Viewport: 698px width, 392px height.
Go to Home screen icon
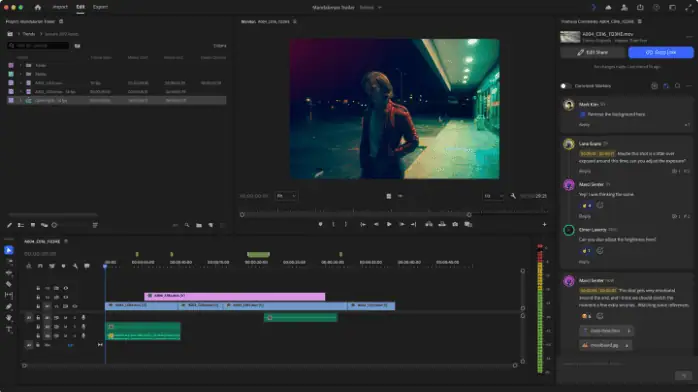click(38, 7)
